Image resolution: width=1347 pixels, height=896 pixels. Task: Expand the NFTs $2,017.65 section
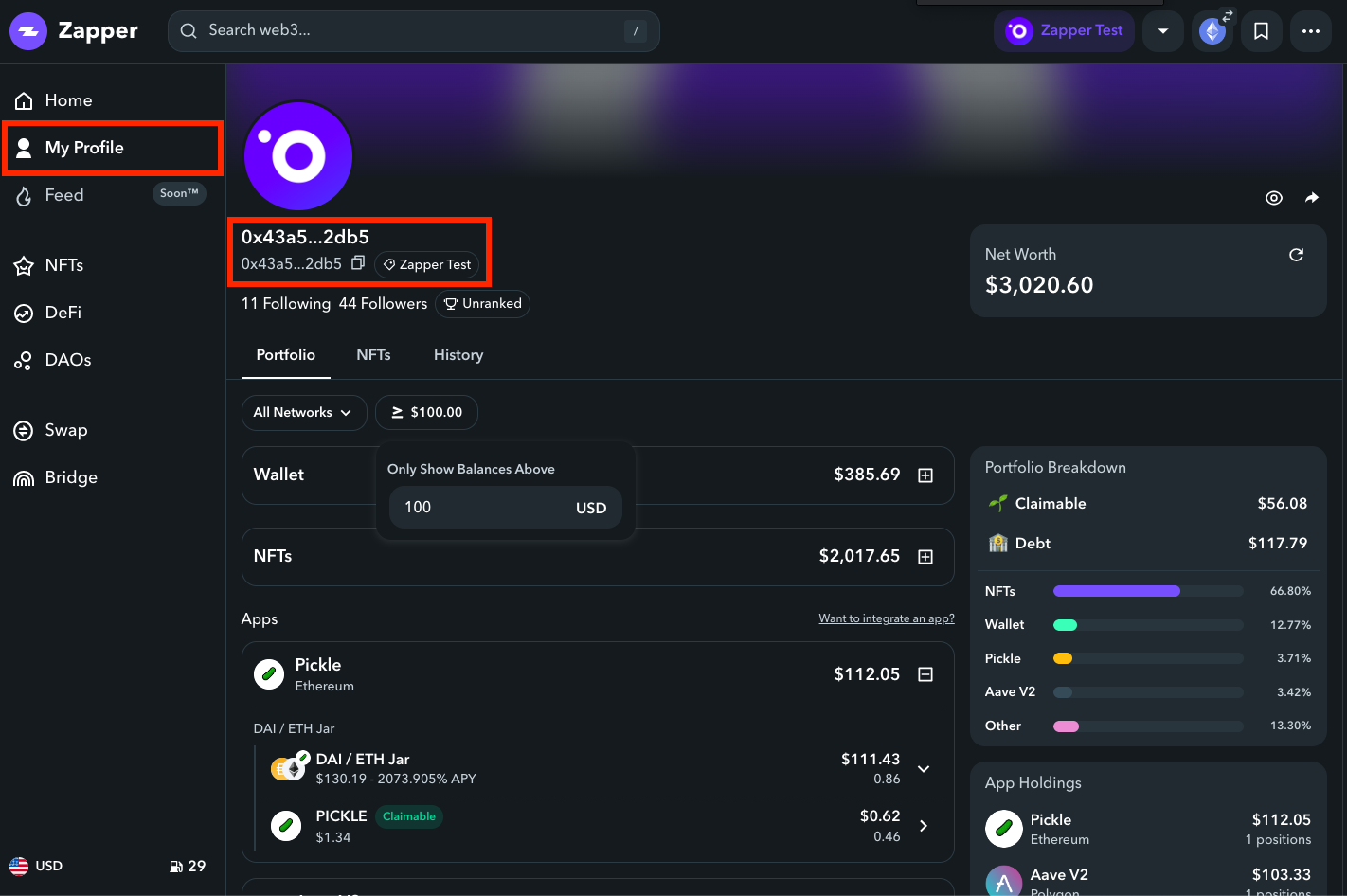point(925,557)
